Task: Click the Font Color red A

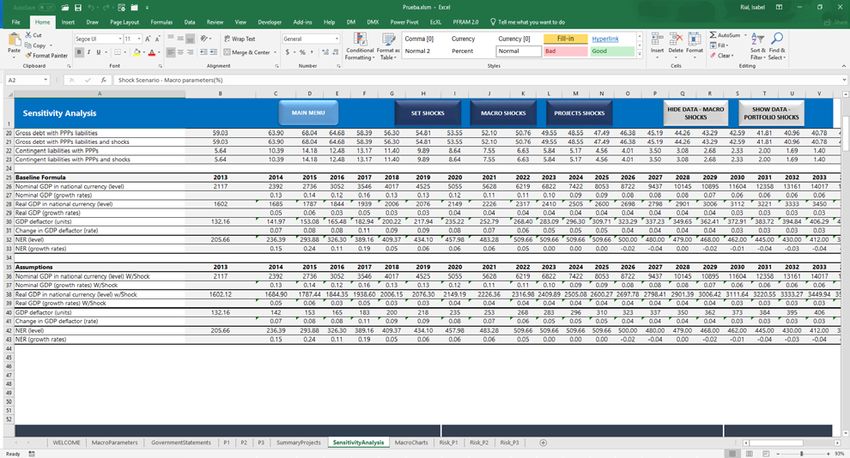Action: 152,53
